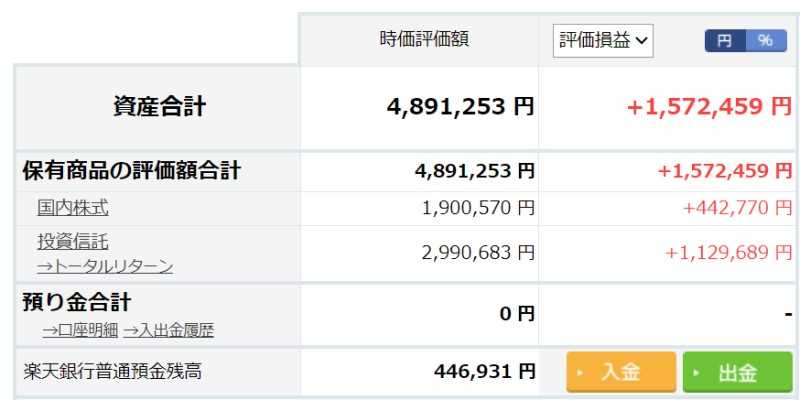Click the dropdown chevron beside 評価損益

(x=641, y=41)
